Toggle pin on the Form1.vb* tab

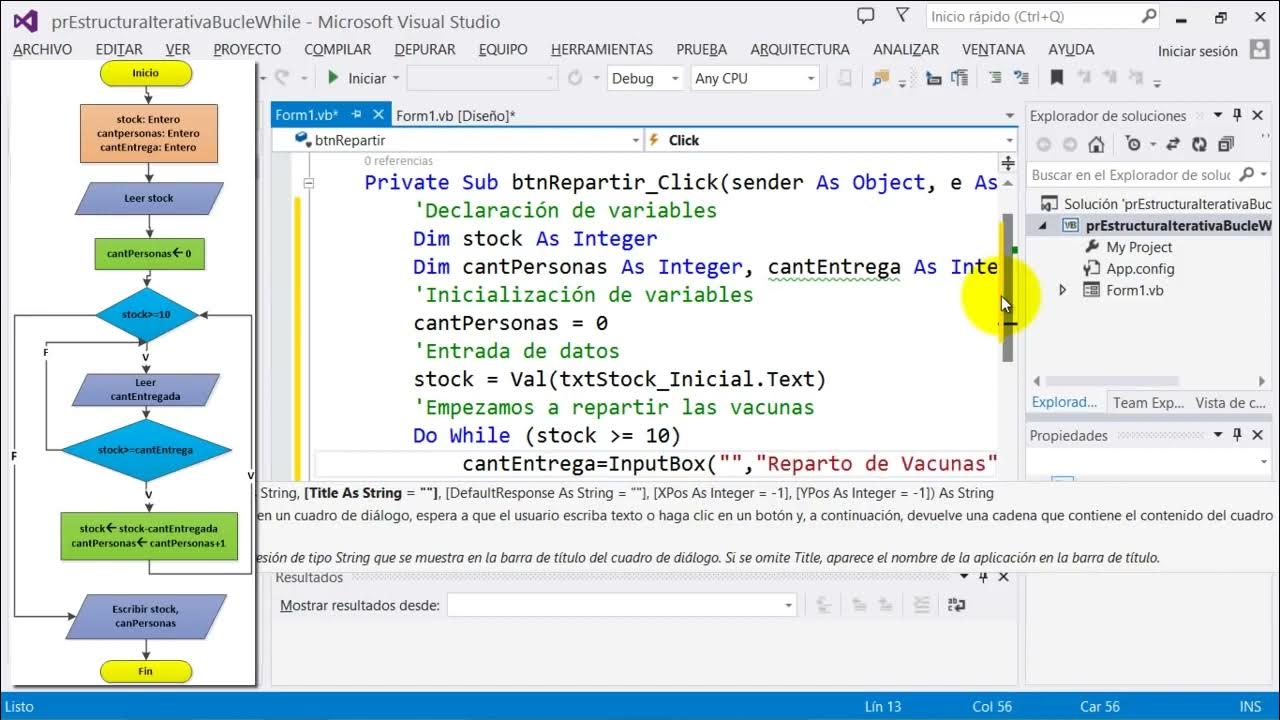coord(356,115)
